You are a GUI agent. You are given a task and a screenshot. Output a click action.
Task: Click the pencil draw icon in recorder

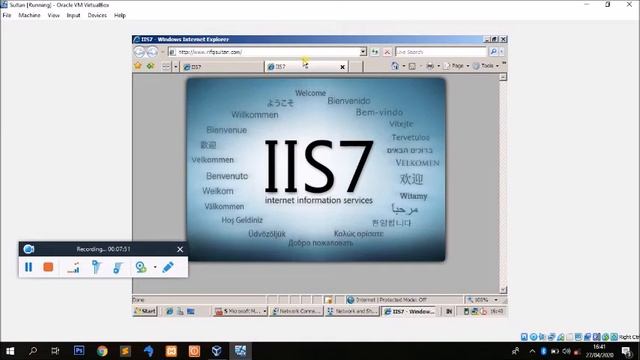coord(168,267)
